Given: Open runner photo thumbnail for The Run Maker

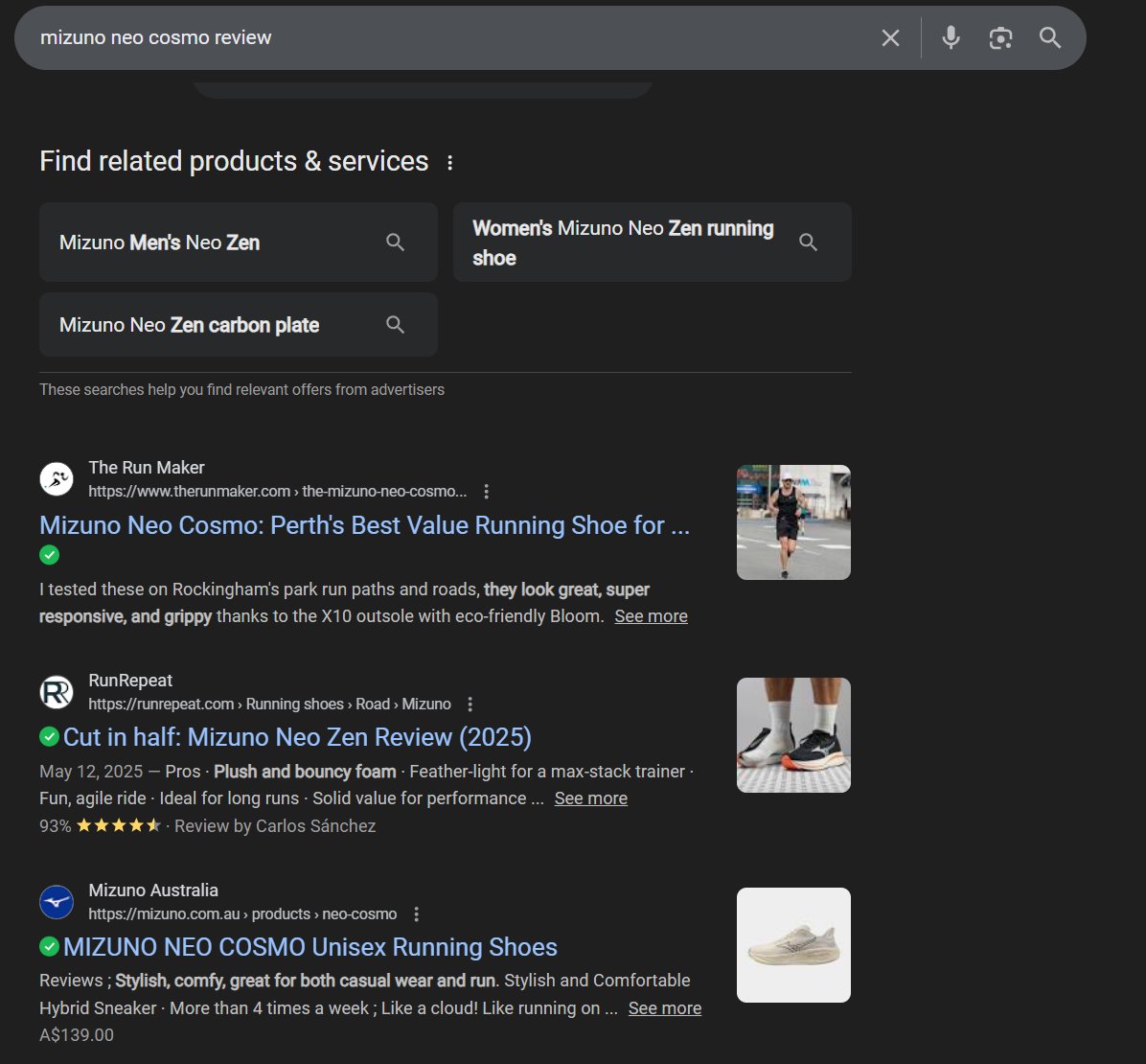Looking at the screenshot, I should (x=793, y=522).
